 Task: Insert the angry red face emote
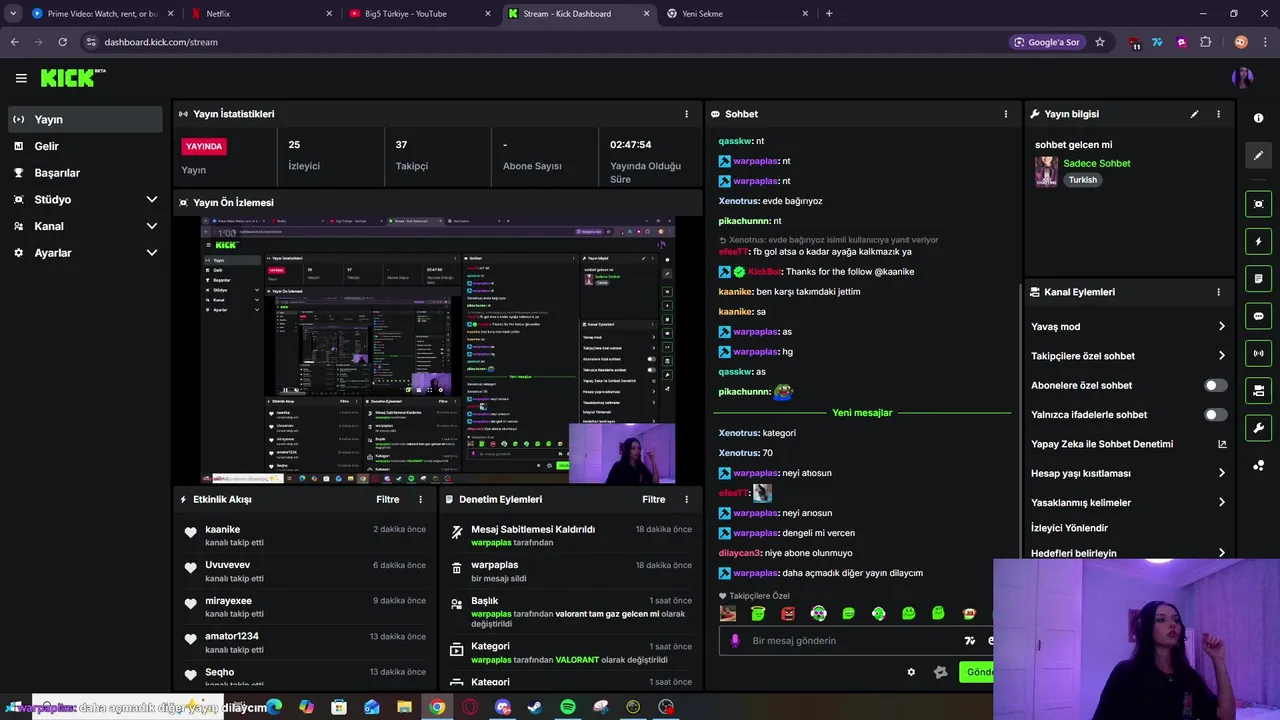tap(788, 613)
